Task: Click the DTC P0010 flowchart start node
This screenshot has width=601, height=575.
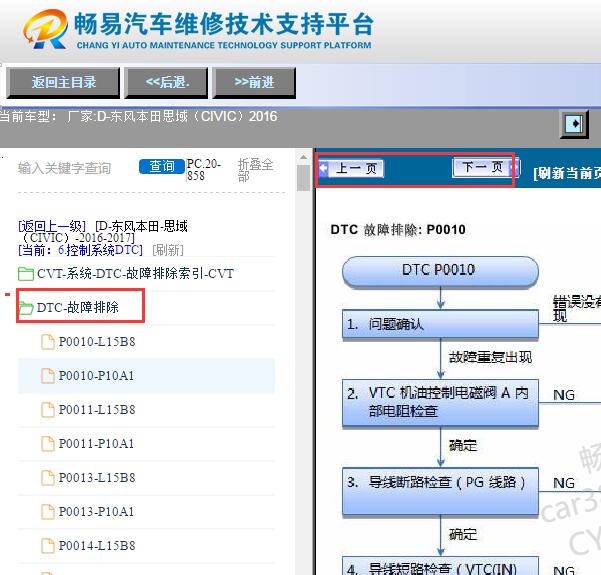Action: point(440,271)
